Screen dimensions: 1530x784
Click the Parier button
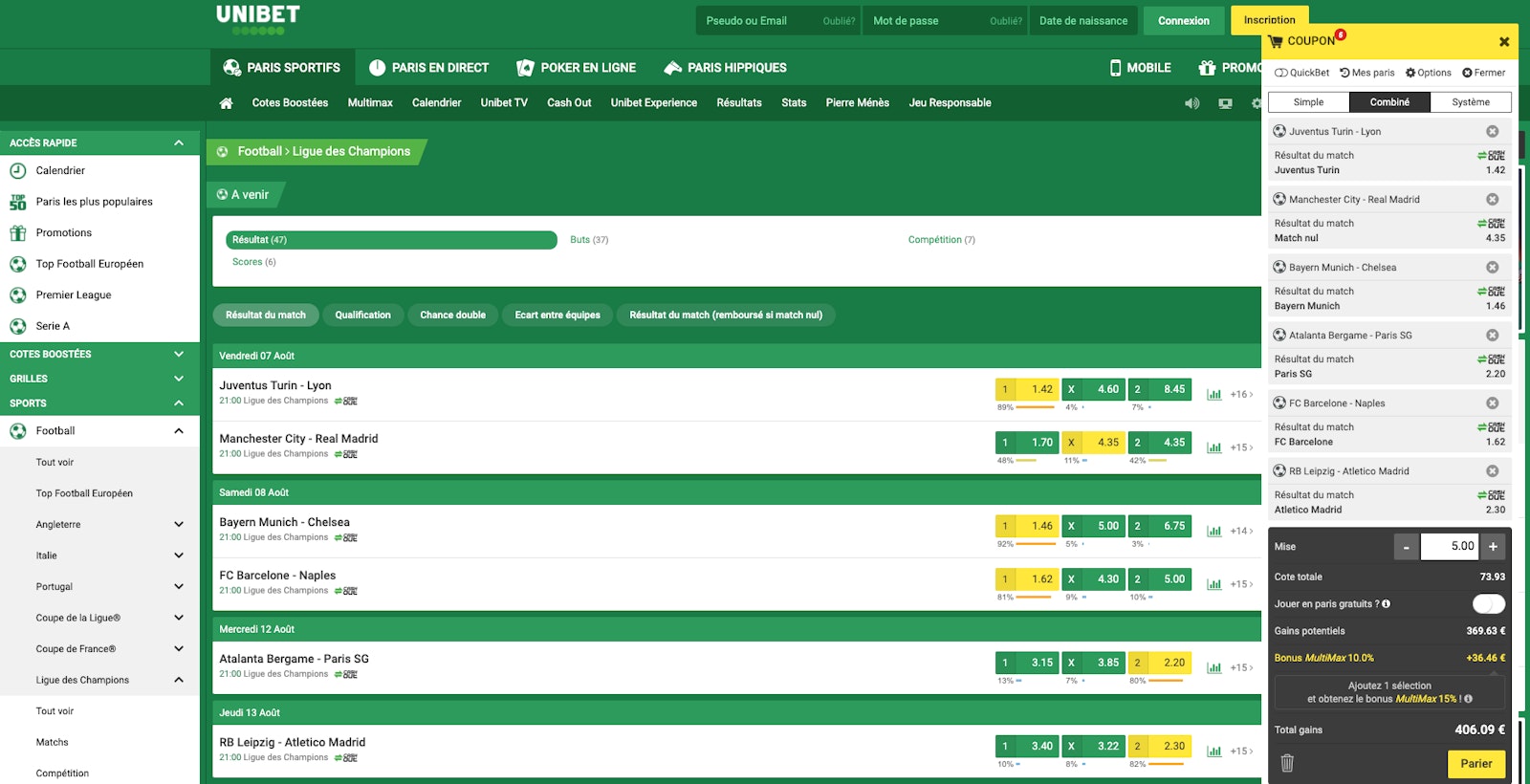[1475, 763]
